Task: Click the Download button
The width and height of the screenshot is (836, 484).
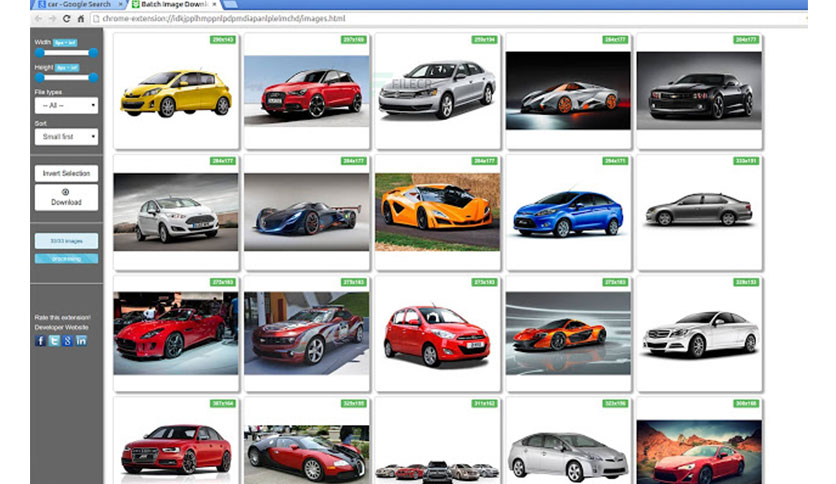Action: click(66, 198)
